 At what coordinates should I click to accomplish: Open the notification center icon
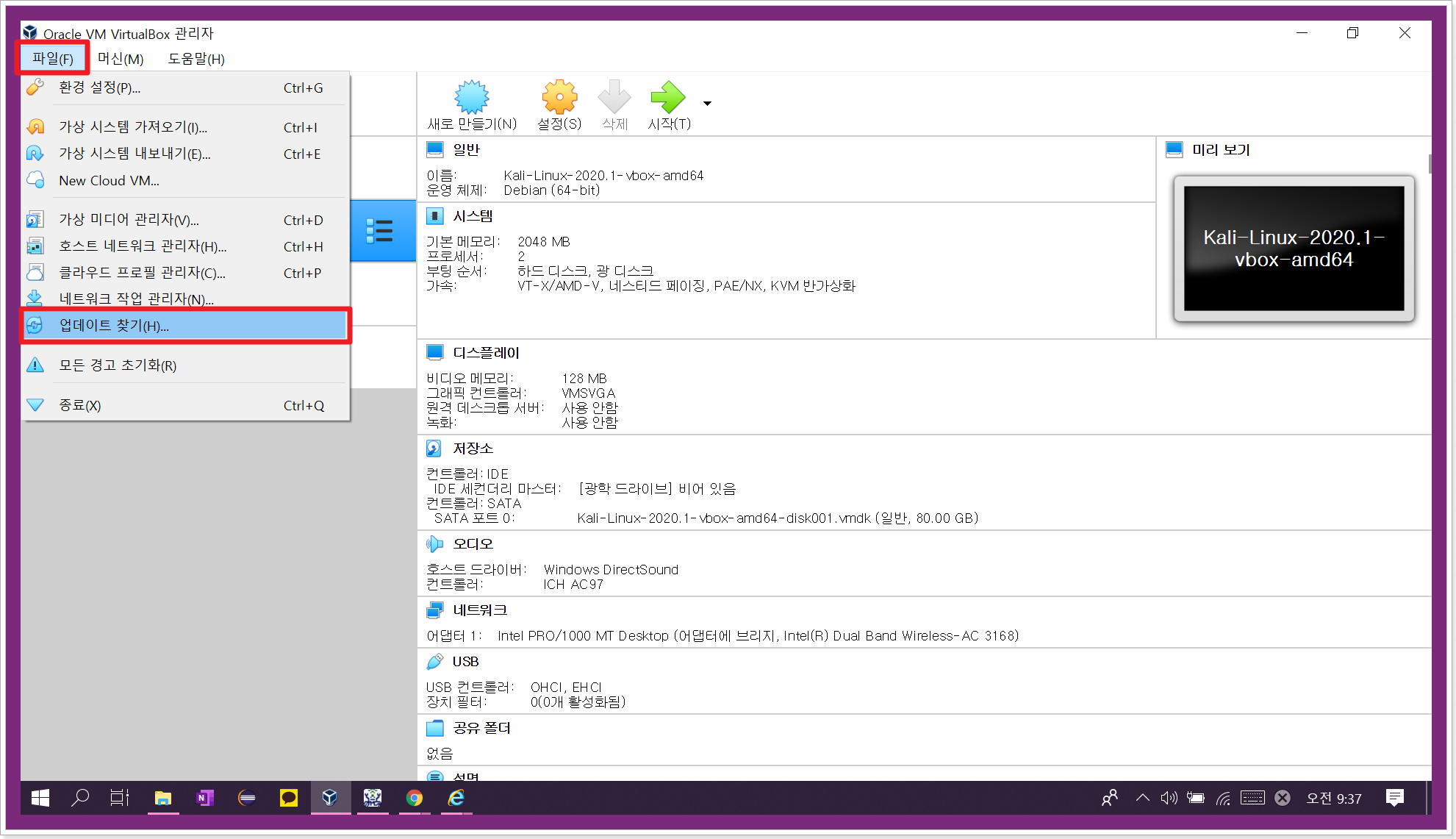pyautogui.click(x=1394, y=798)
